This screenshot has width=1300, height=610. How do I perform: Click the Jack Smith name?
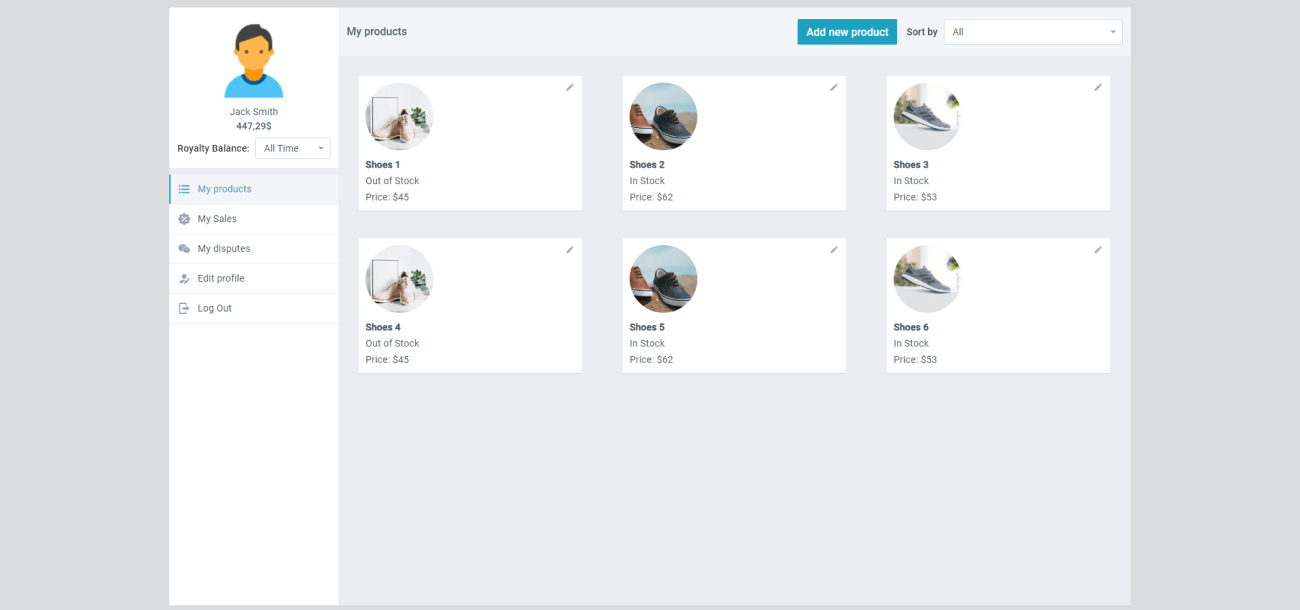point(254,112)
